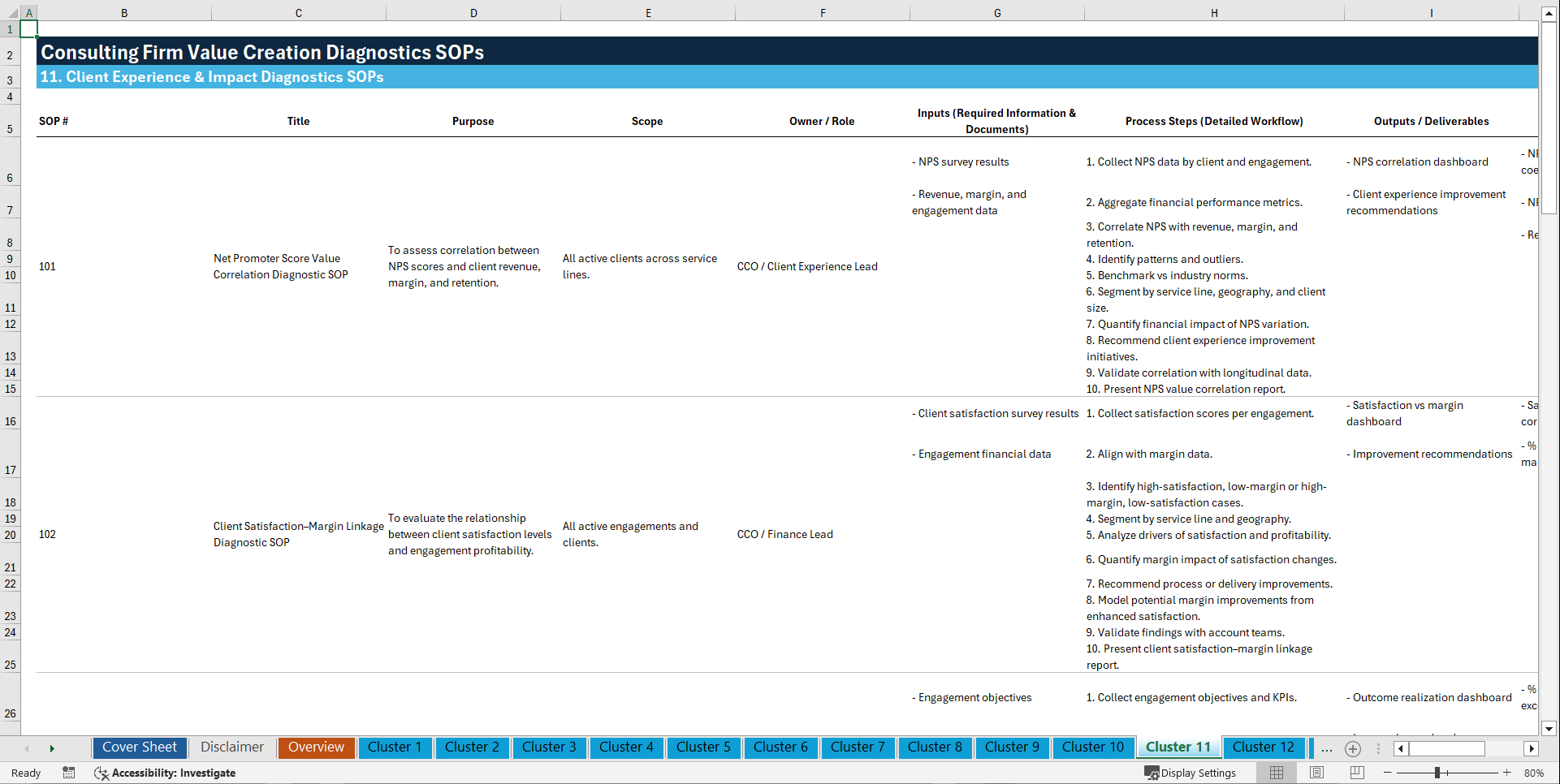Viewport: 1560px width, 784px height.
Task: Click Zoom Out minus icon on status bar
Action: [x=1387, y=773]
